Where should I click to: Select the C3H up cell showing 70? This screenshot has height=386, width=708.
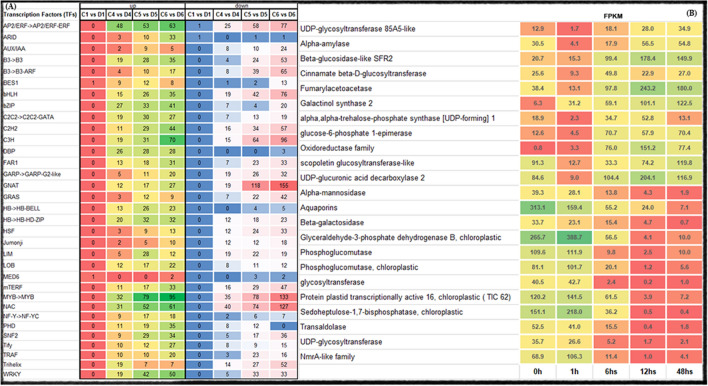pyautogui.click(x=172, y=140)
